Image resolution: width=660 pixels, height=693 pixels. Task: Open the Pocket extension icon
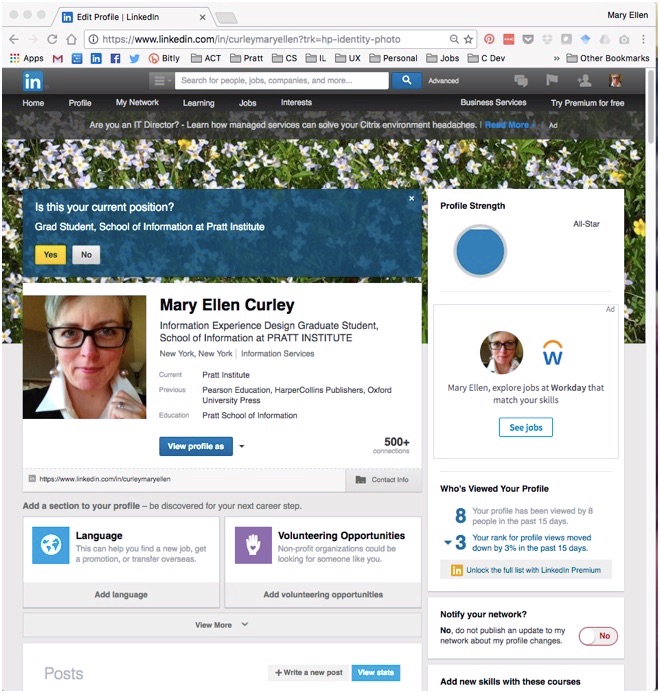click(528, 39)
